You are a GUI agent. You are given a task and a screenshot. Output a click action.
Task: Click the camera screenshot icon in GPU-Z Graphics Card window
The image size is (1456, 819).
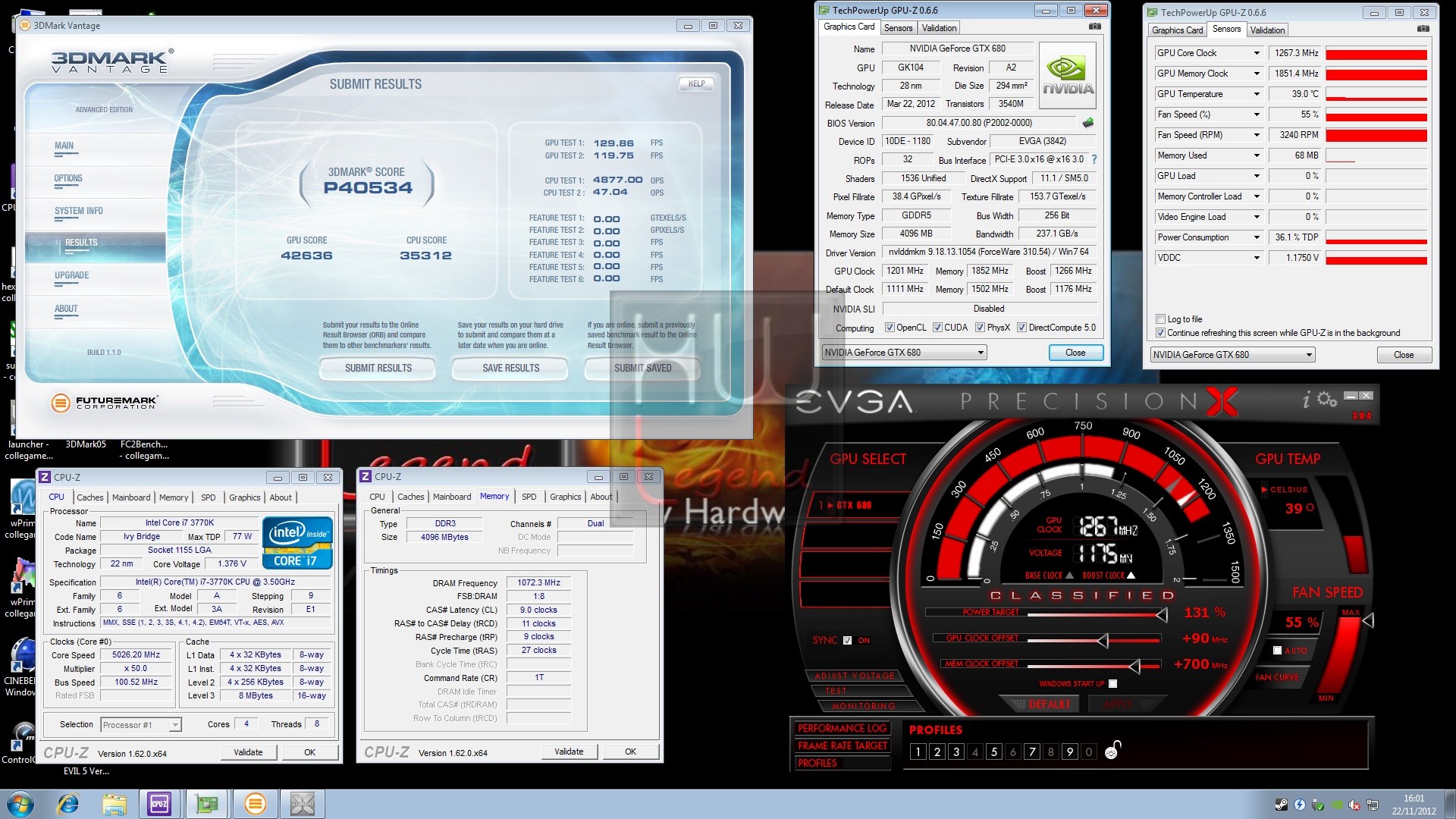tap(1094, 27)
